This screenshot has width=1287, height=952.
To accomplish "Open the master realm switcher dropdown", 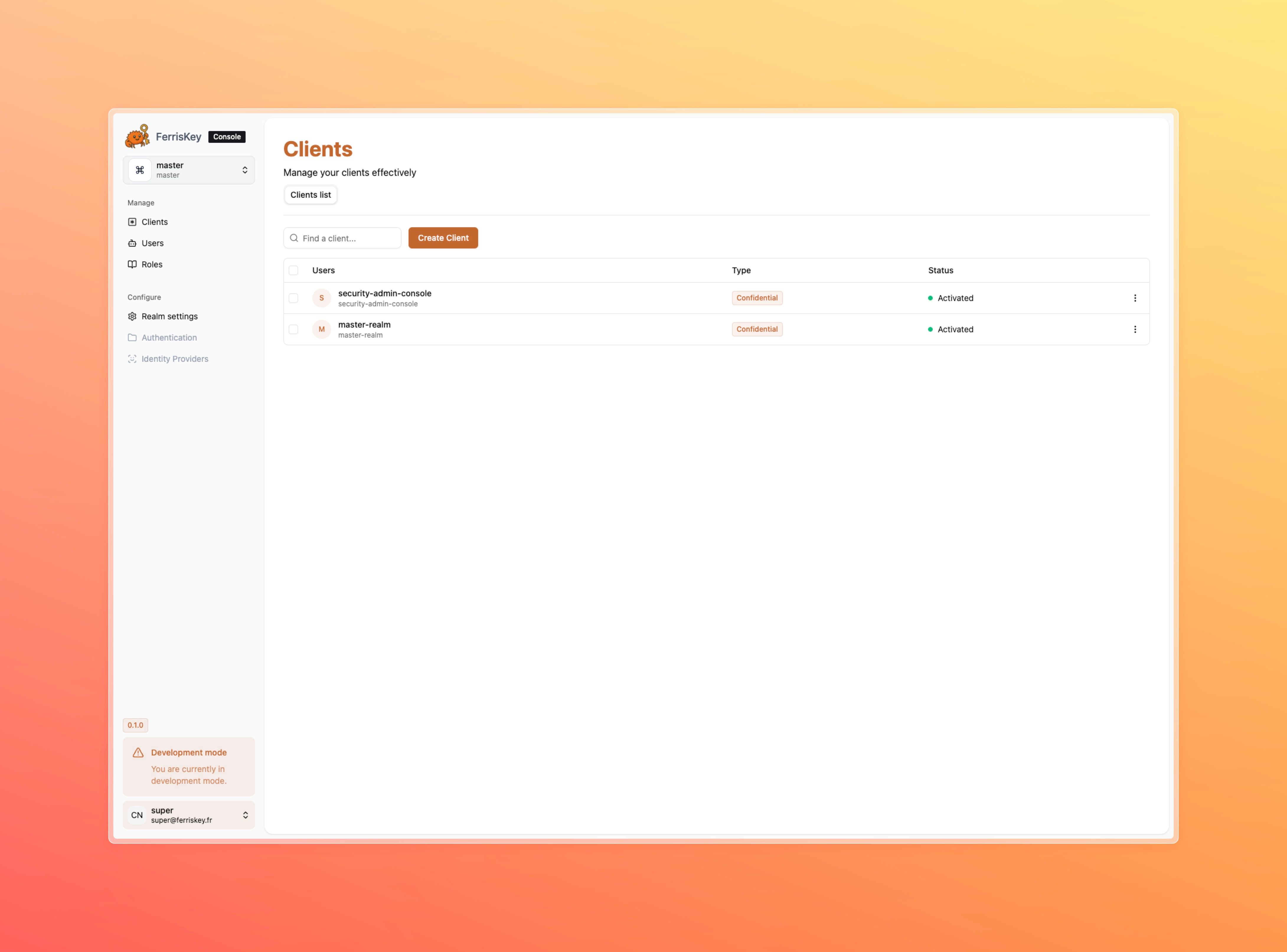I will point(188,169).
